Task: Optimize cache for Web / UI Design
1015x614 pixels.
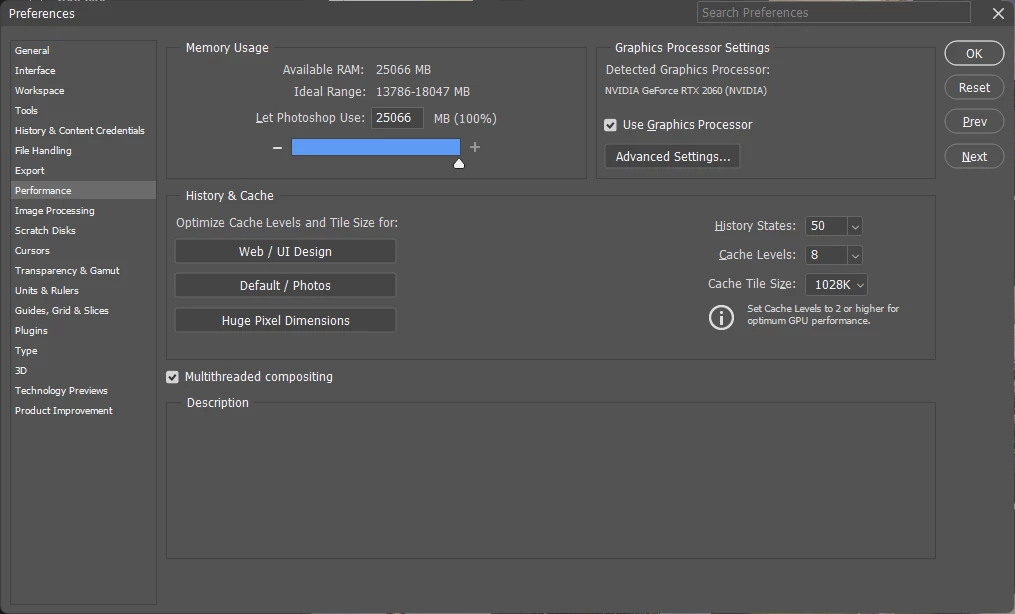Action: (285, 252)
